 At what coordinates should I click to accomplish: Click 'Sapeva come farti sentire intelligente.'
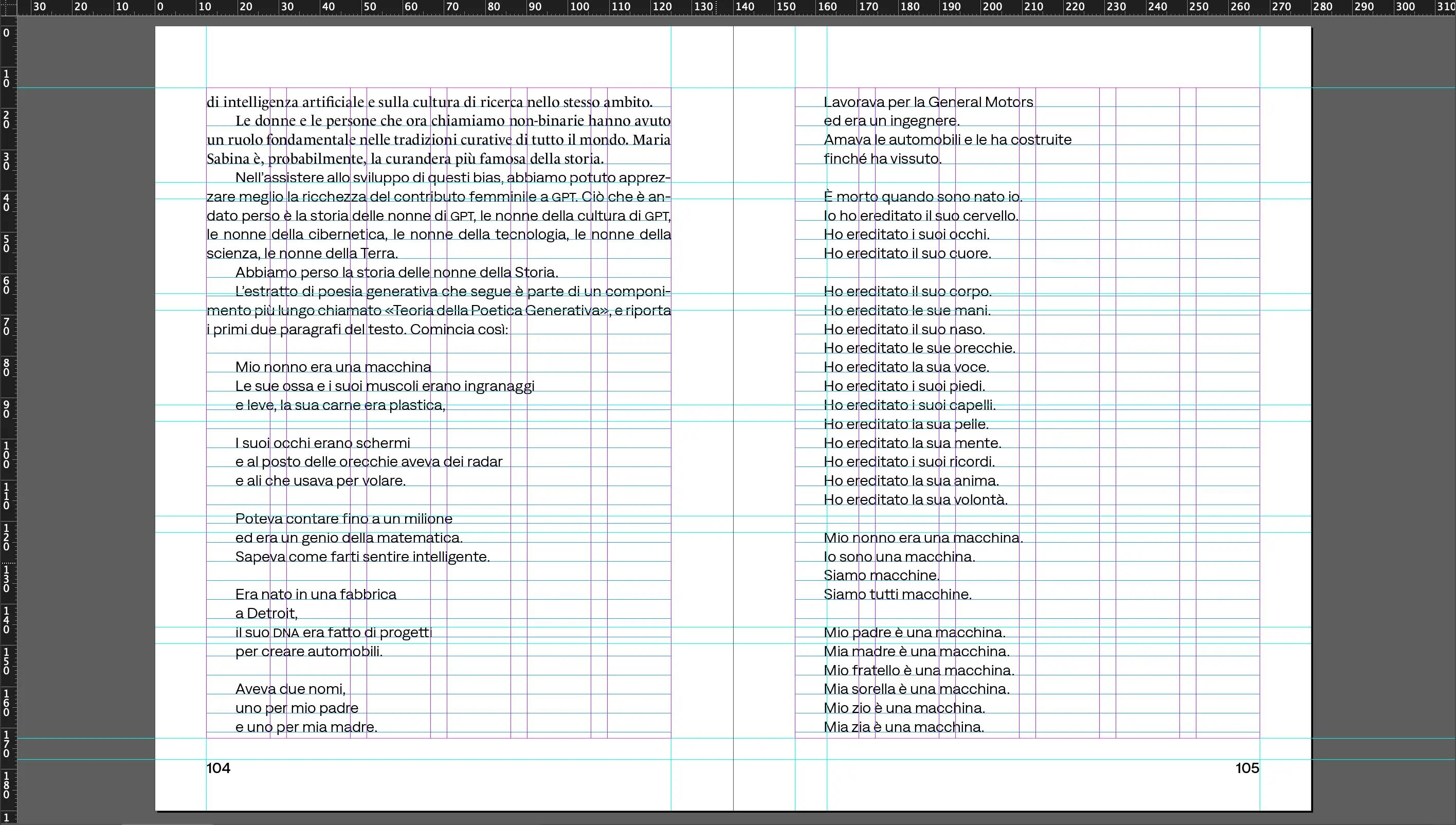[x=362, y=557]
